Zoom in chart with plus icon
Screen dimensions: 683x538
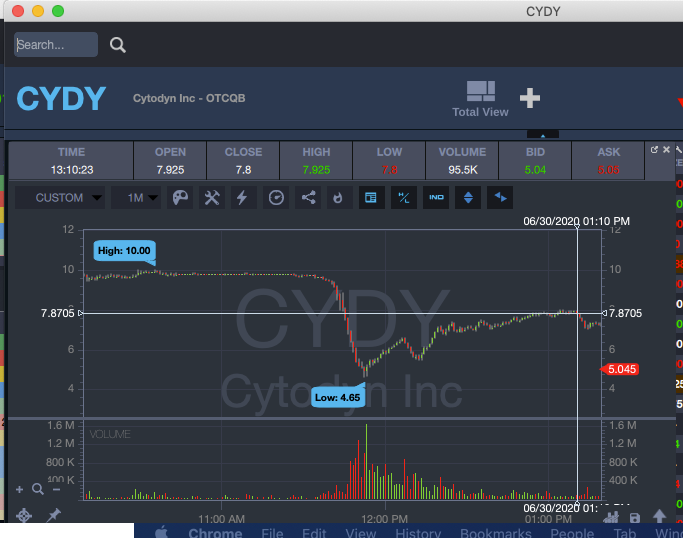[19, 490]
